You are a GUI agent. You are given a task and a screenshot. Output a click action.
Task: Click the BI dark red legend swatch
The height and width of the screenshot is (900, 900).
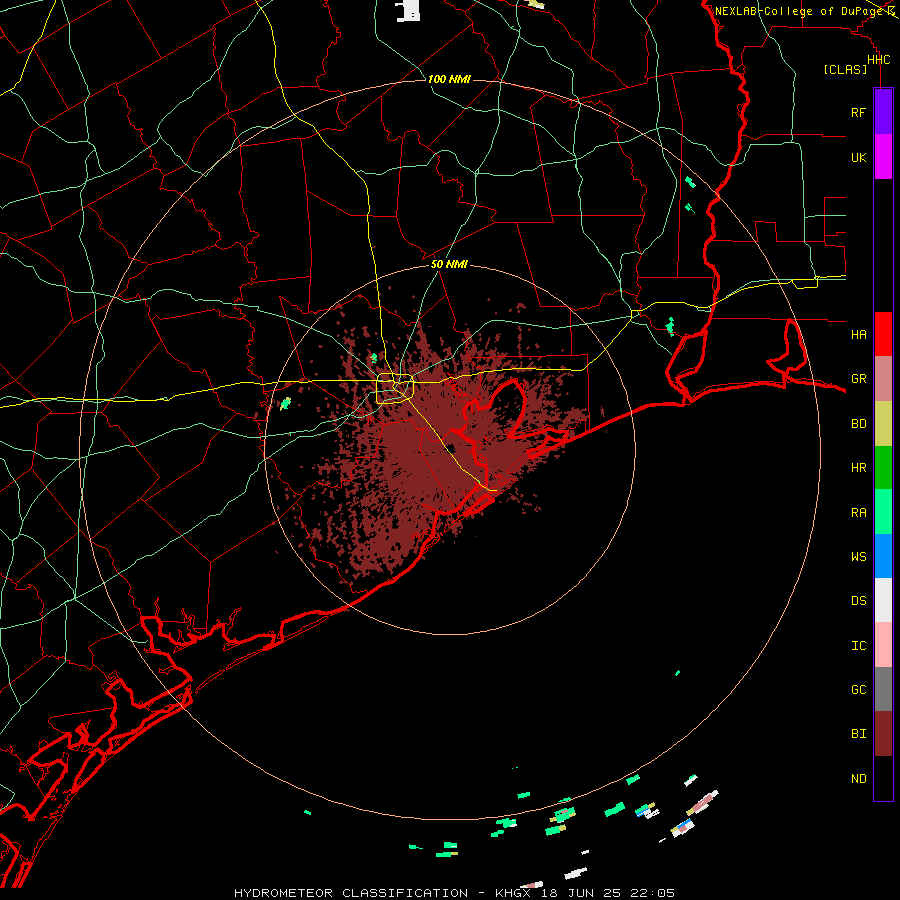(883, 734)
